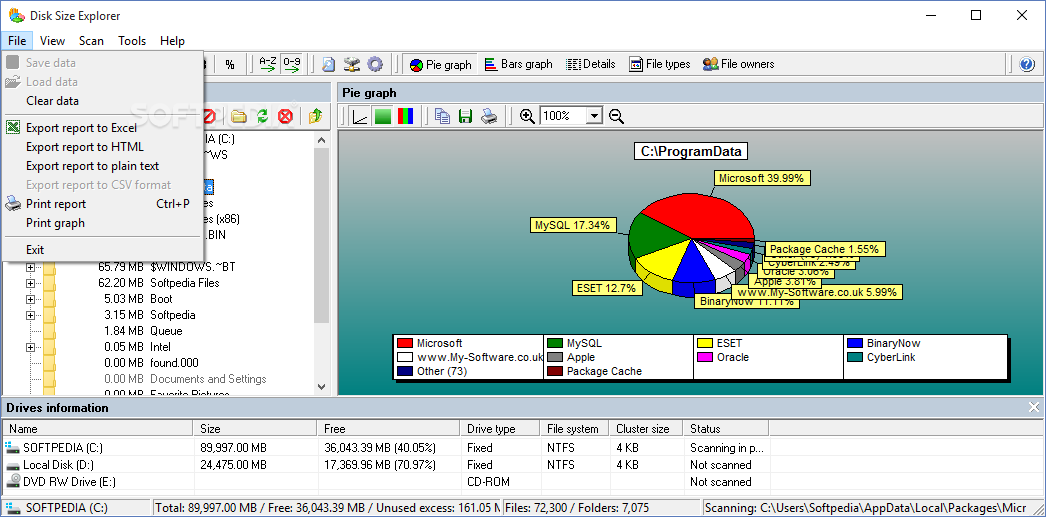Toggle the graph axis line button
Viewport: 1046px width, 517px height.
pos(360,116)
